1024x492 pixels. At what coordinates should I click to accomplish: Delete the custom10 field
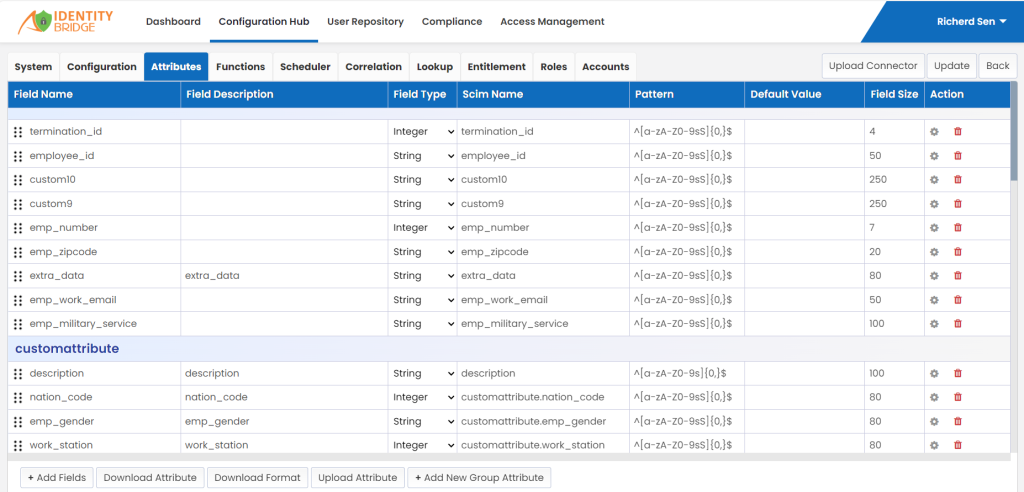tap(958, 179)
